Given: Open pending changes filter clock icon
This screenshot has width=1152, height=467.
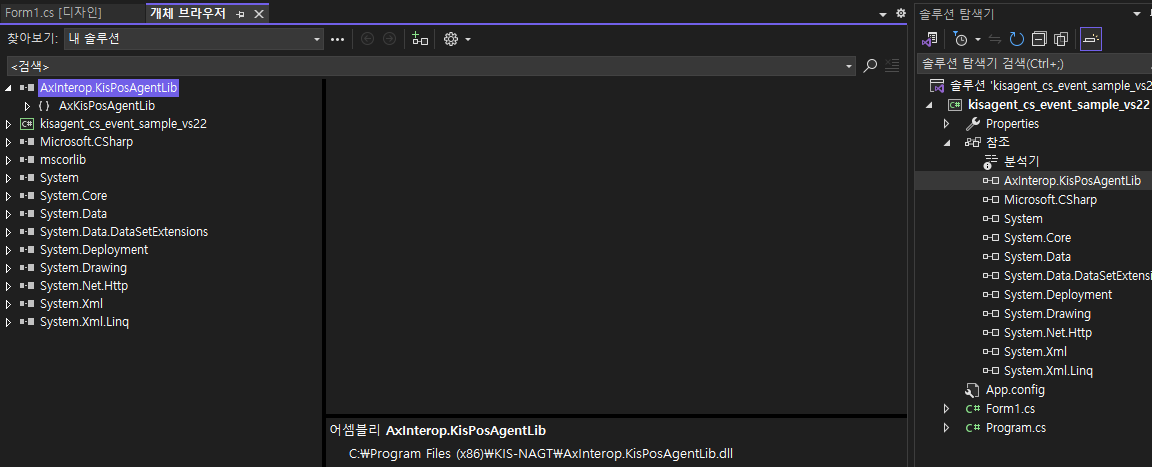Looking at the screenshot, I should point(961,39).
